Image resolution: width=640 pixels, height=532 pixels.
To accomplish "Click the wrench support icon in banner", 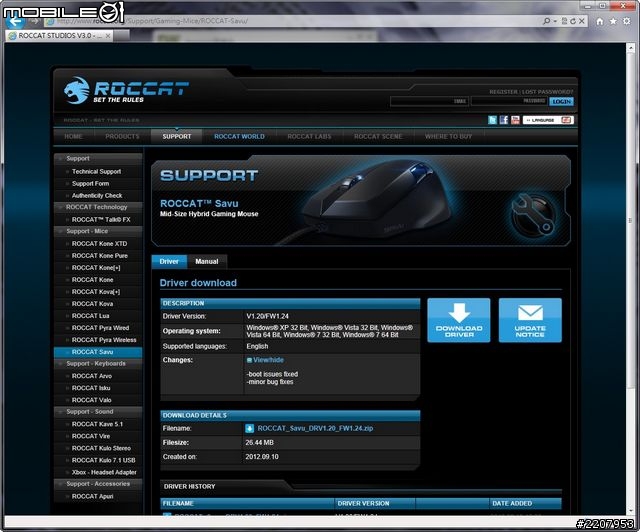I will pyautogui.click(x=533, y=214).
